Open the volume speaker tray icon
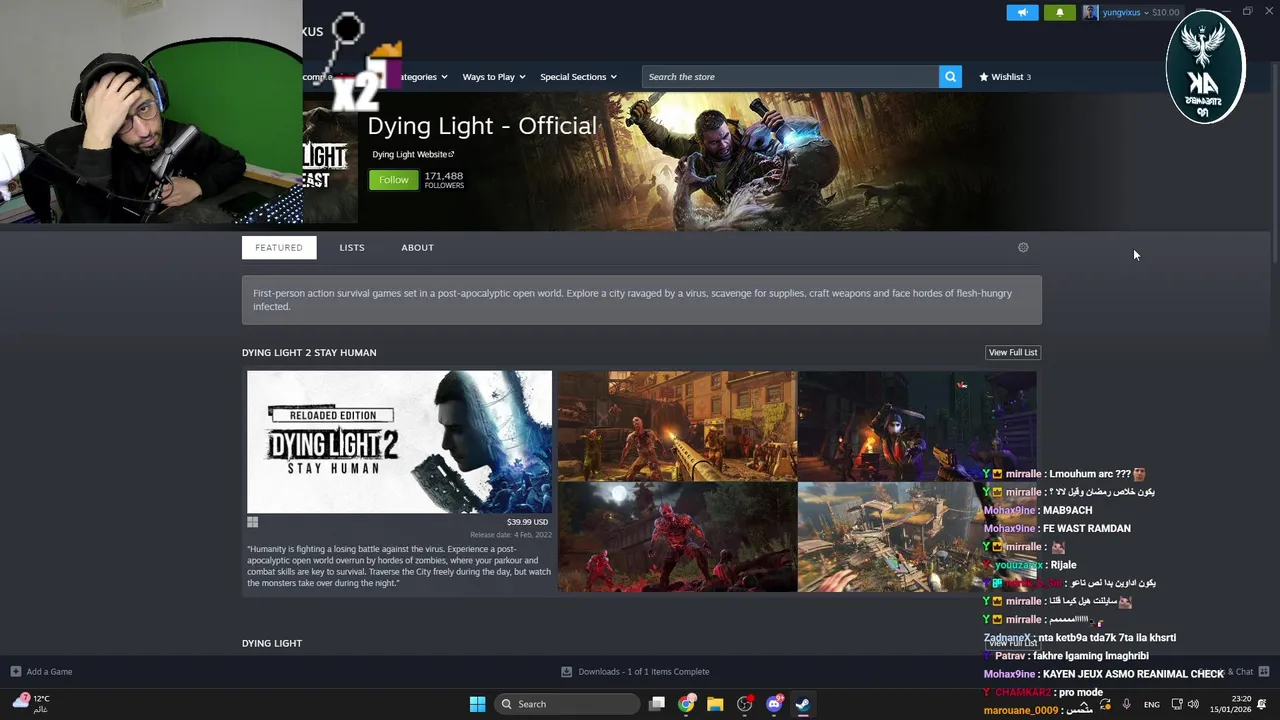The height and width of the screenshot is (720, 1280). [1193, 704]
